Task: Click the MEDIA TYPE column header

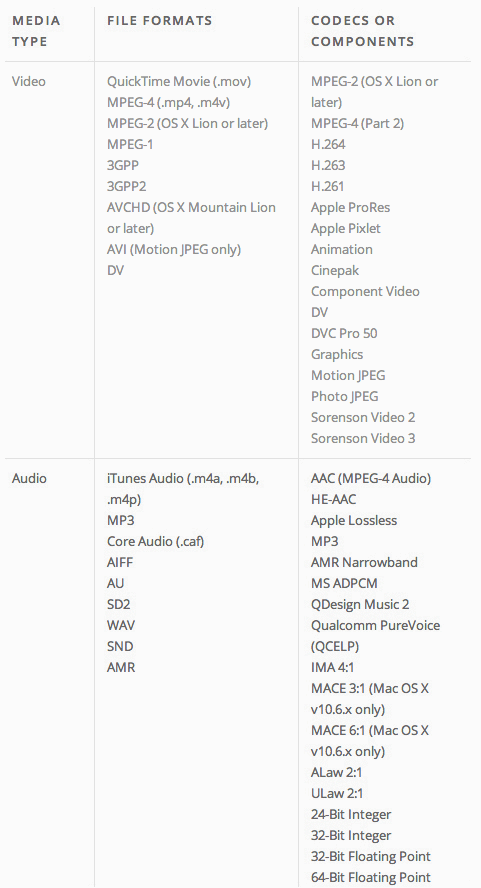Action: pos(36,31)
